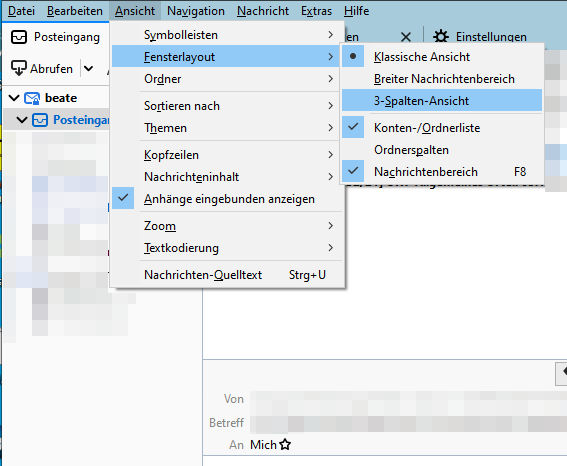The image size is (567, 466).
Task: Select the beate account
Action: click(61, 98)
